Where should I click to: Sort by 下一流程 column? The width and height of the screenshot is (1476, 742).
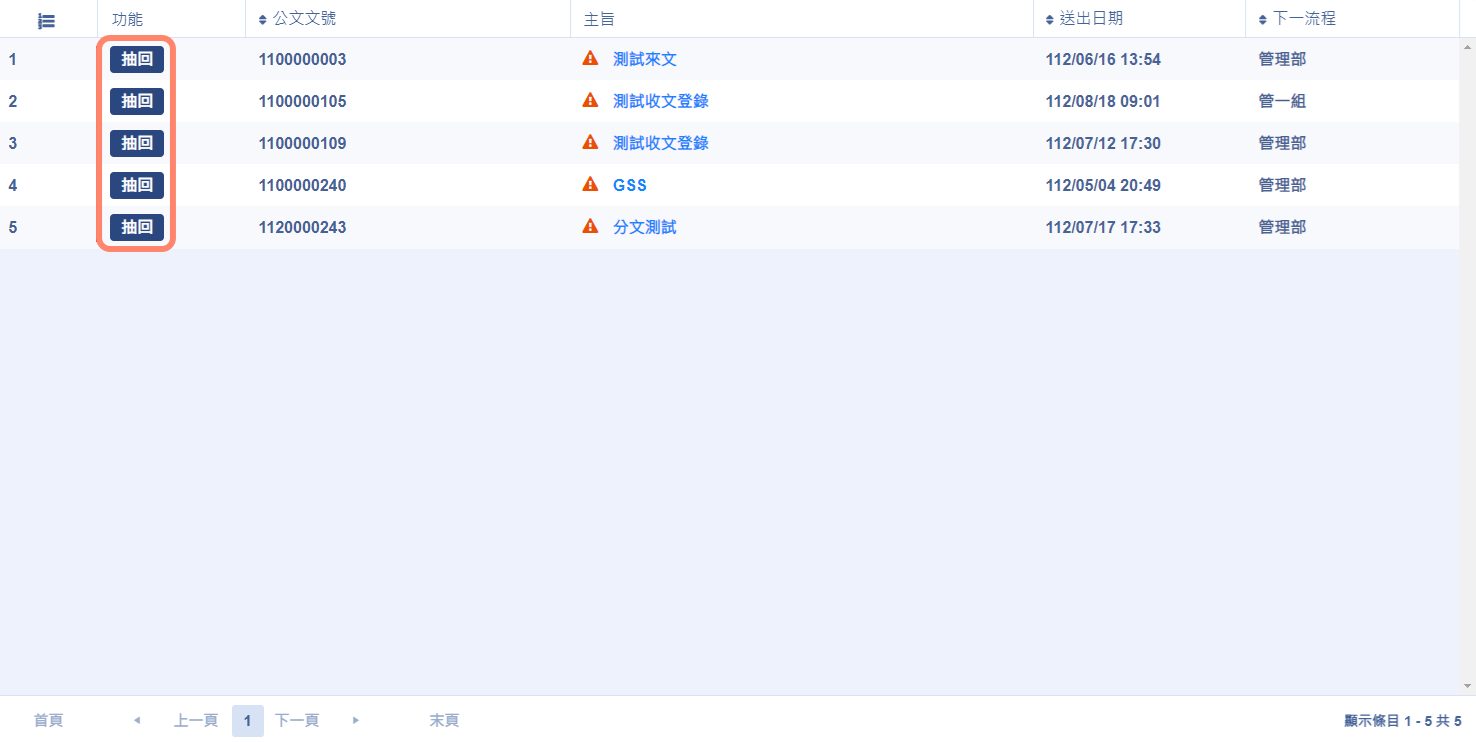point(1296,19)
